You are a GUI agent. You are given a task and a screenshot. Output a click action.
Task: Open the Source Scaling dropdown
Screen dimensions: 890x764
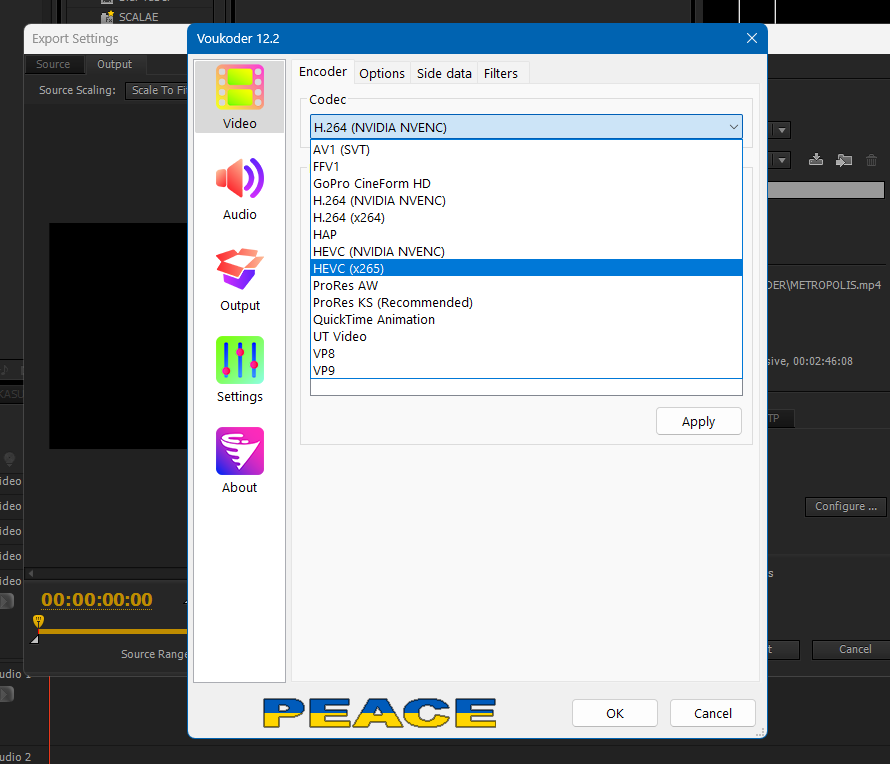tap(158, 90)
